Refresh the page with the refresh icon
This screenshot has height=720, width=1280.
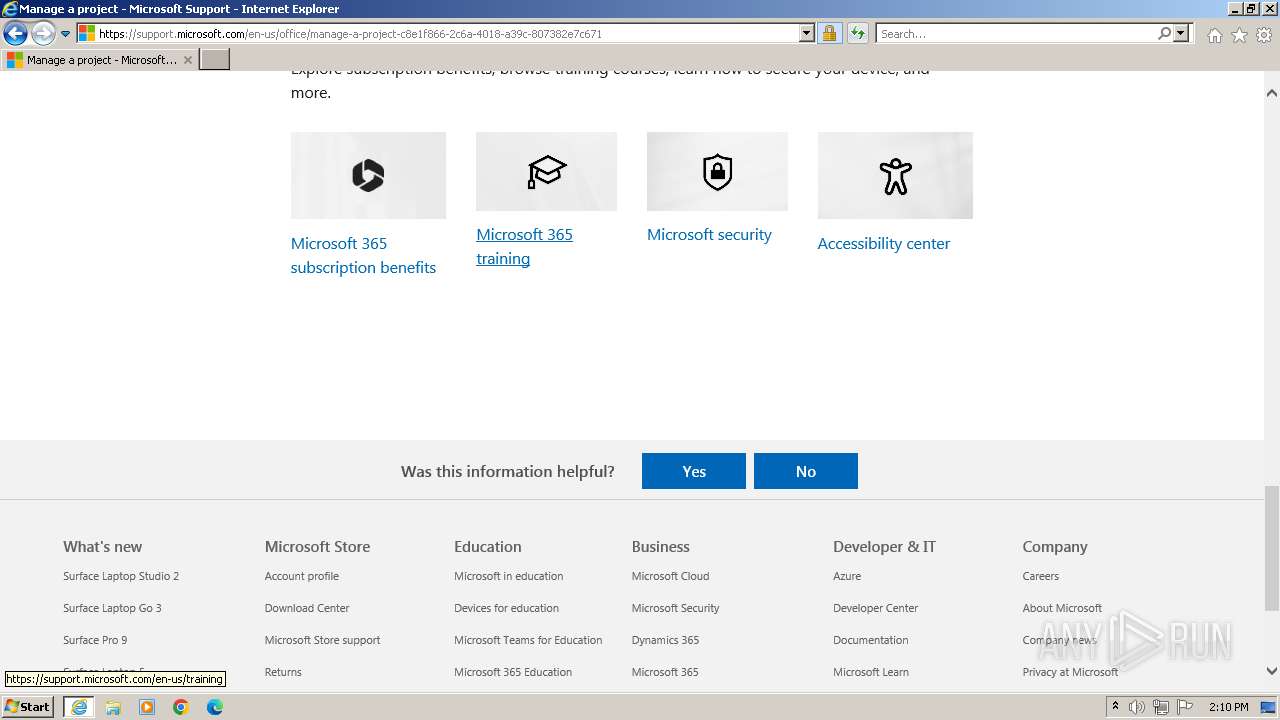pyautogui.click(x=858, y=34)
